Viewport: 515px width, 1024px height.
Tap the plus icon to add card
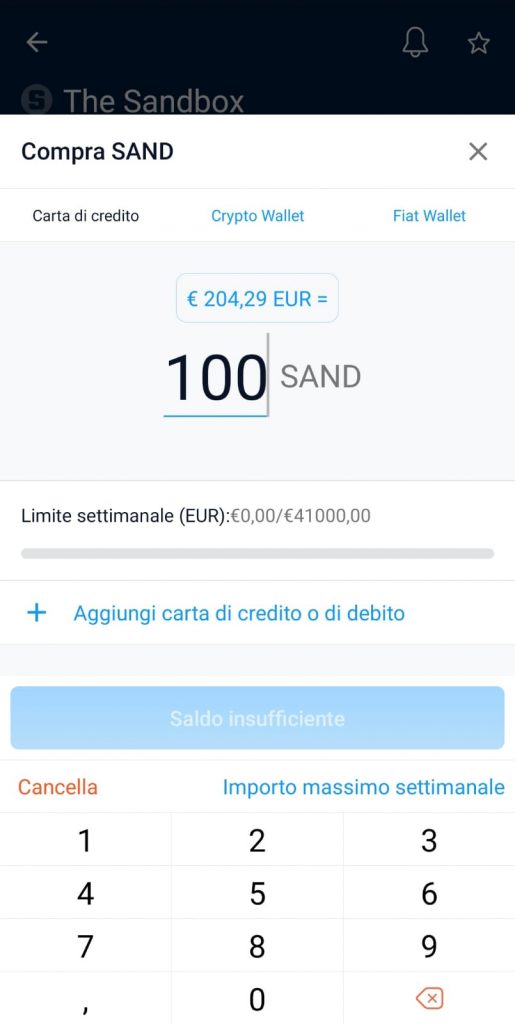[37, 613]
